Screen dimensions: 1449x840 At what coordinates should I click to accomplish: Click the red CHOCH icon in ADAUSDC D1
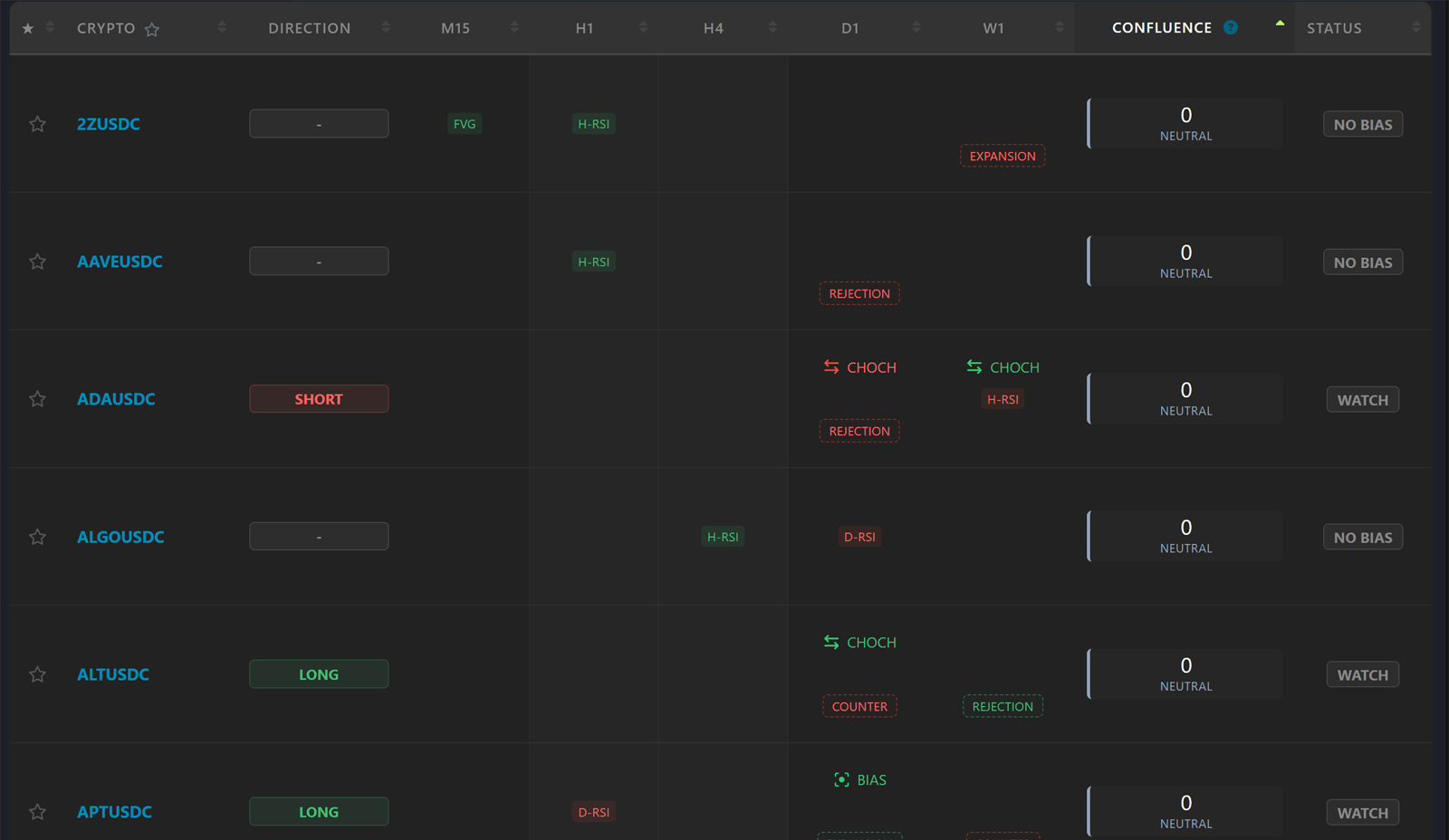pyautogui.click(x=831, y=367)
